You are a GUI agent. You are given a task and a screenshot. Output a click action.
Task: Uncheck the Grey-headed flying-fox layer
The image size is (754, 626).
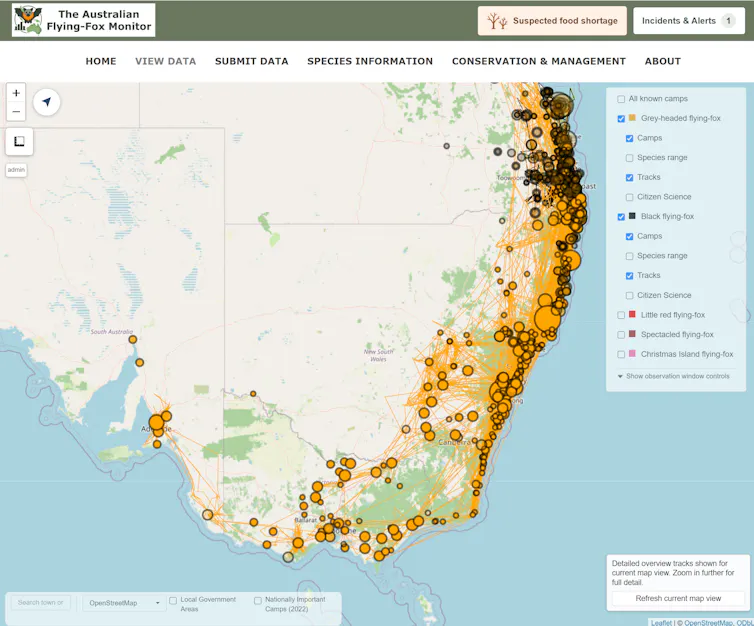coord(621,119)
